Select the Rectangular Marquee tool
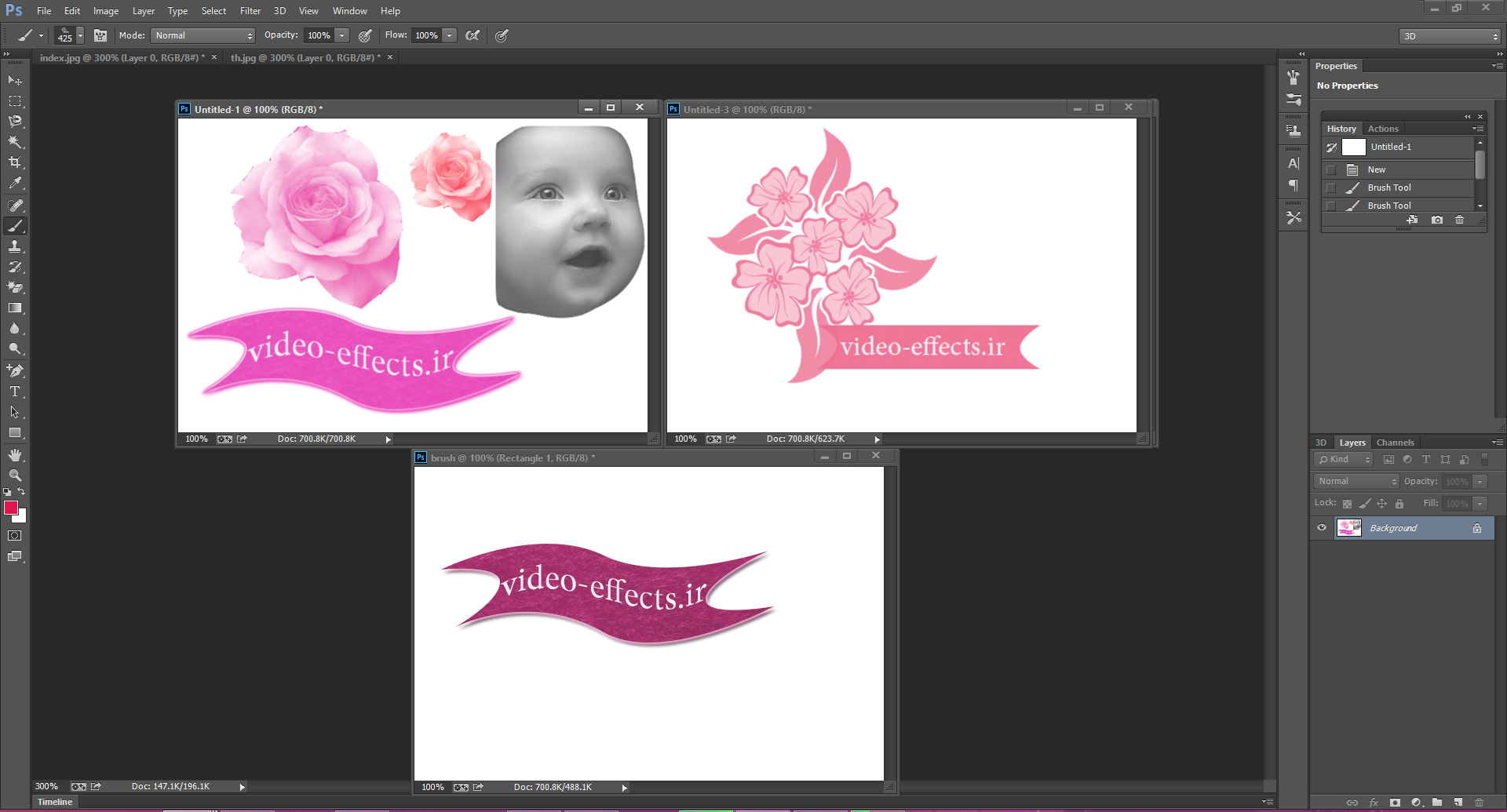1507x812 pixels. 15,101
